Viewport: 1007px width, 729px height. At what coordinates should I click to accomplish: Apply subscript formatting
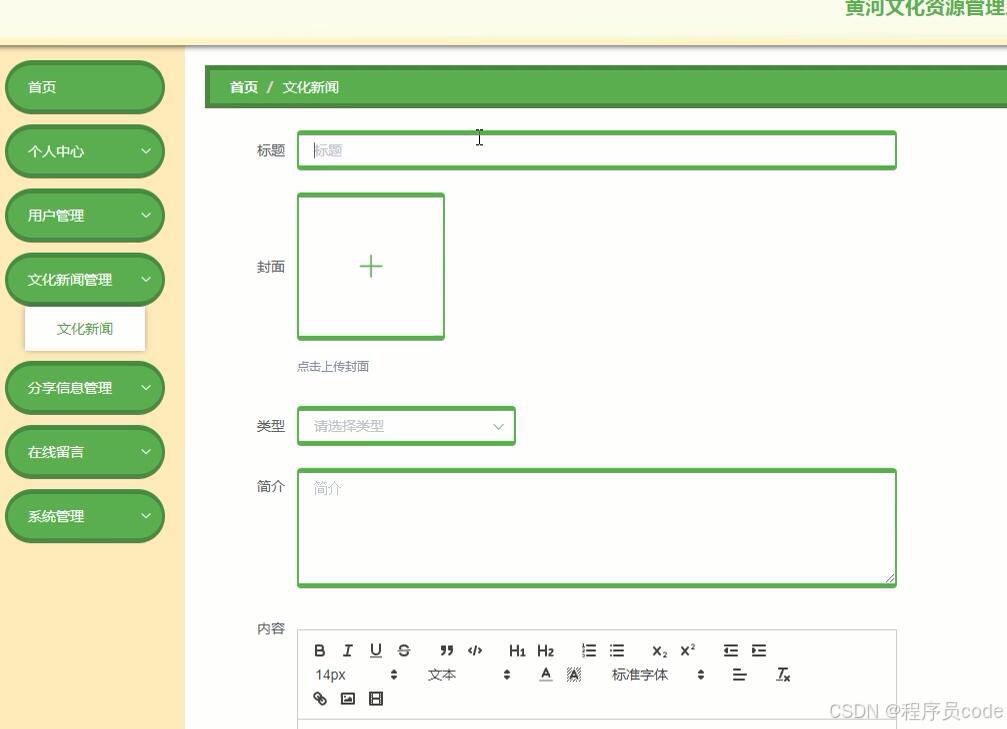[x=660, y=651]
